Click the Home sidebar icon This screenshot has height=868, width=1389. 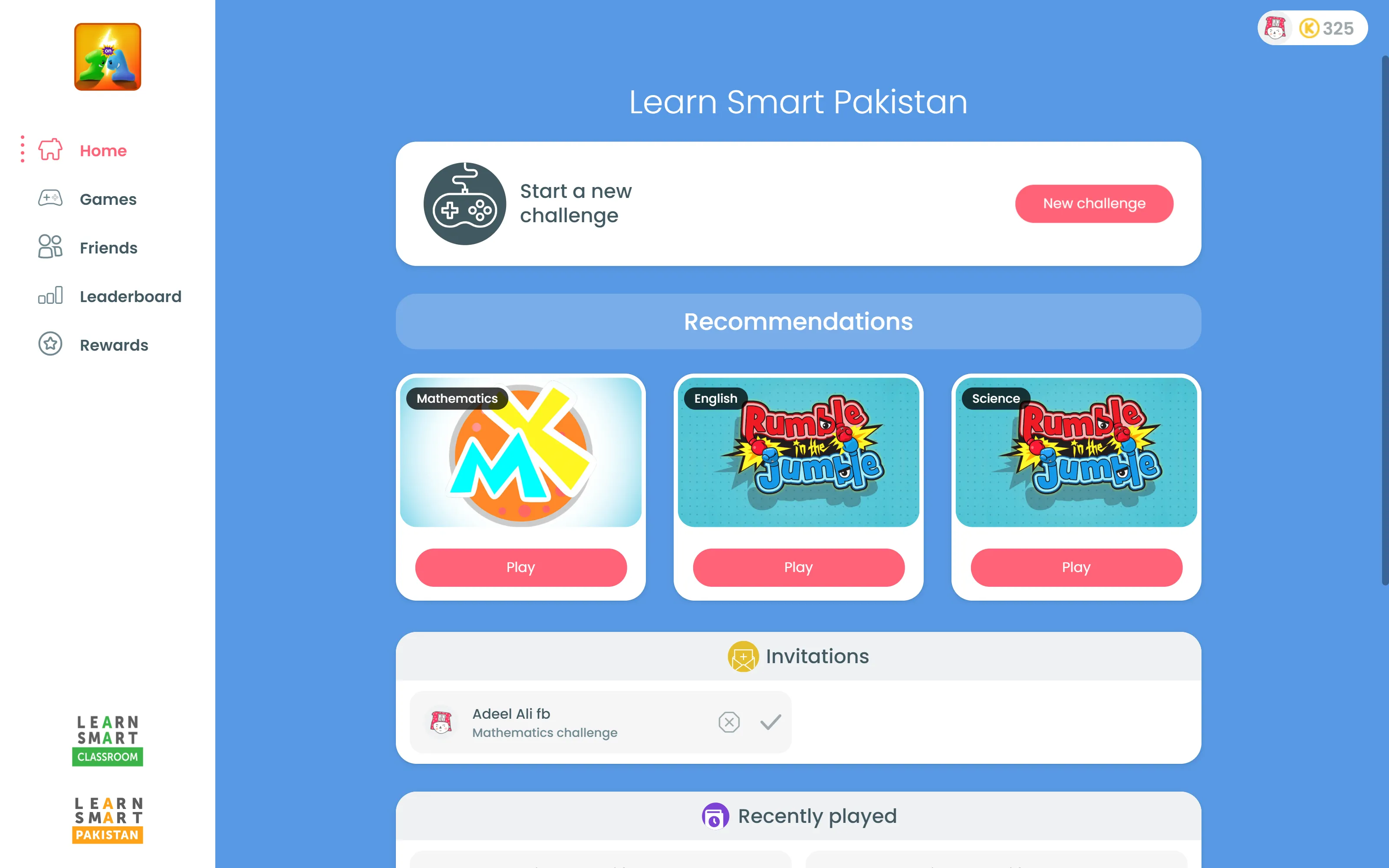50,150
